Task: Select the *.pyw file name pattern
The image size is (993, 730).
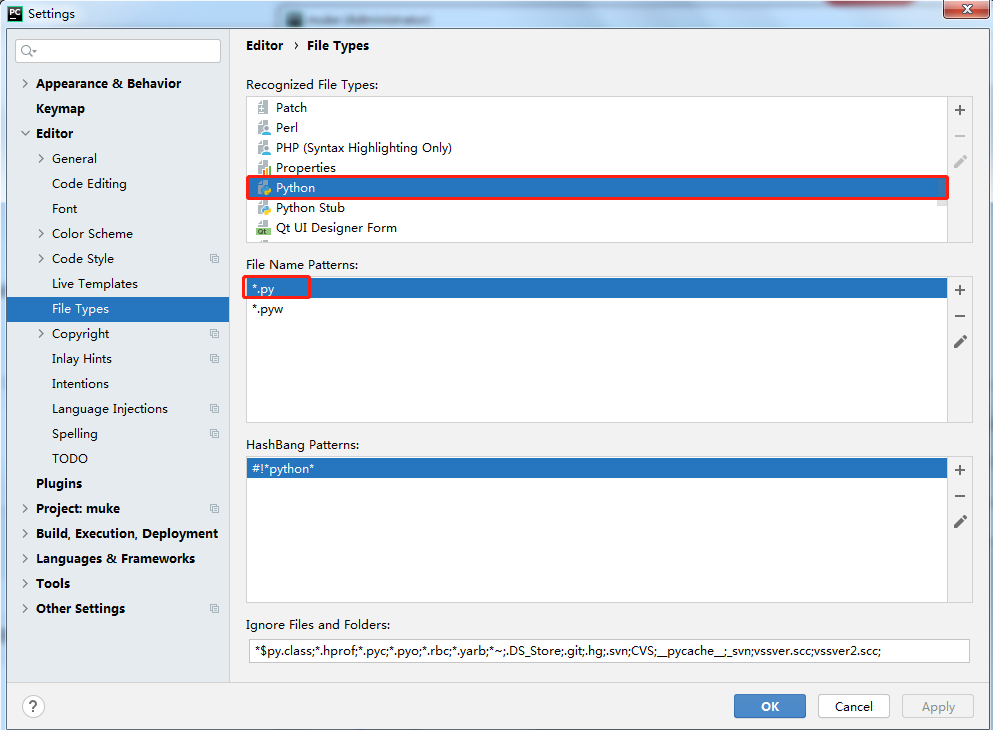Action: 268,309
